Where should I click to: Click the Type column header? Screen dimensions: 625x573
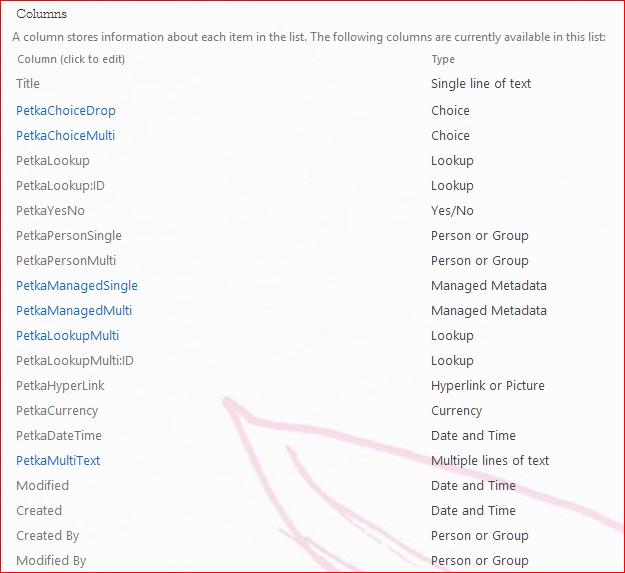(443, 60)
